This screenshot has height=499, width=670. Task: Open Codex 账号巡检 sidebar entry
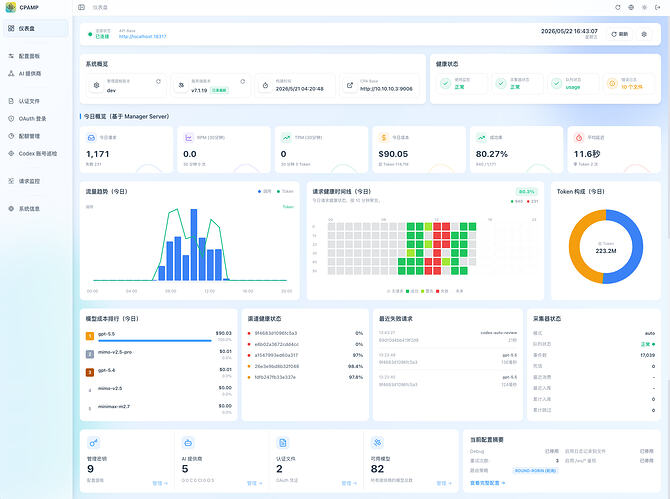pyautogui.click(x=36, y=154)
